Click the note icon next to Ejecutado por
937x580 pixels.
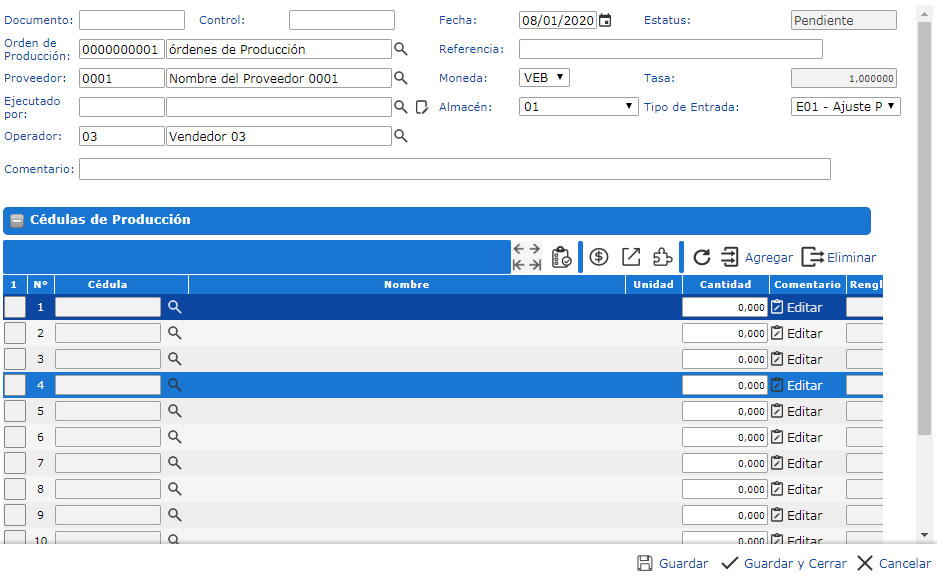(x=422, y=107)
